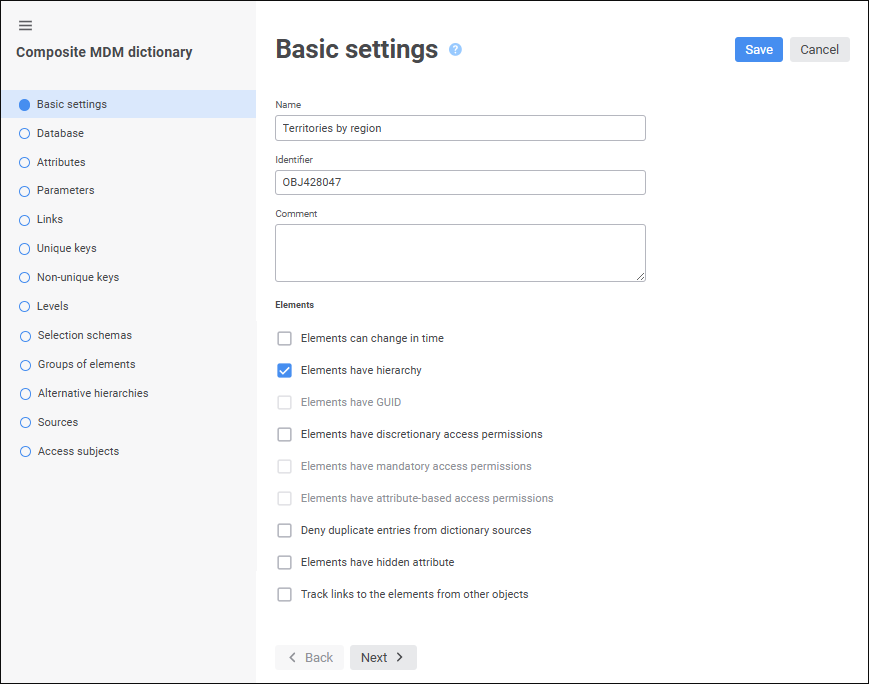
Task: Click the Cancel button
Action: [x=819, y=50]
